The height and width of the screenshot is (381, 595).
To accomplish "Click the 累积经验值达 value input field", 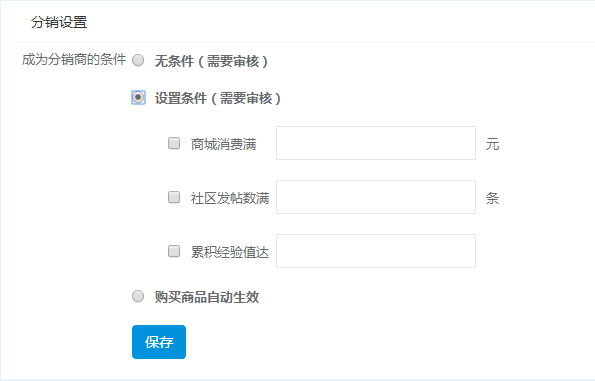I will pyautogui.click(x=376, y=251).
